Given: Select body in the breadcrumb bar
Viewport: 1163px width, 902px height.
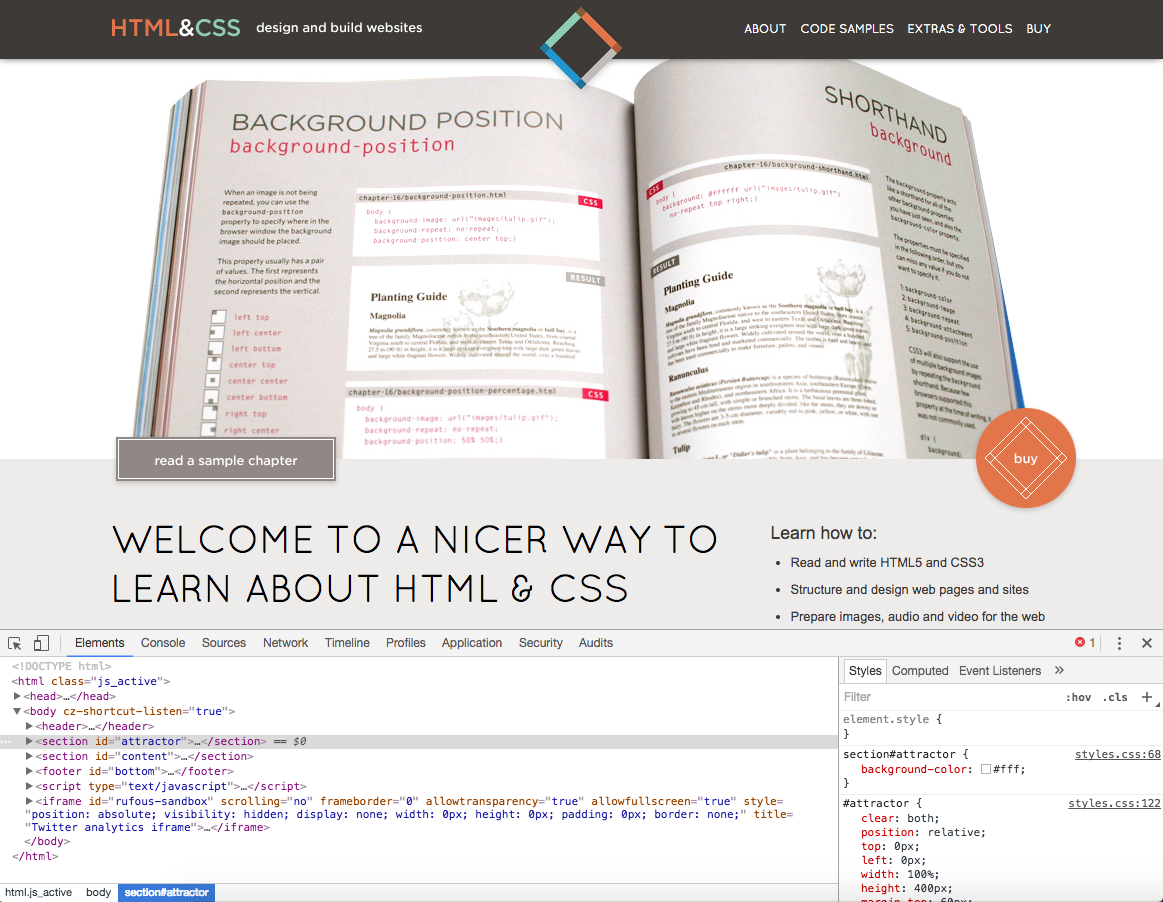Looking at the screenshot, I should coord(98,892).
